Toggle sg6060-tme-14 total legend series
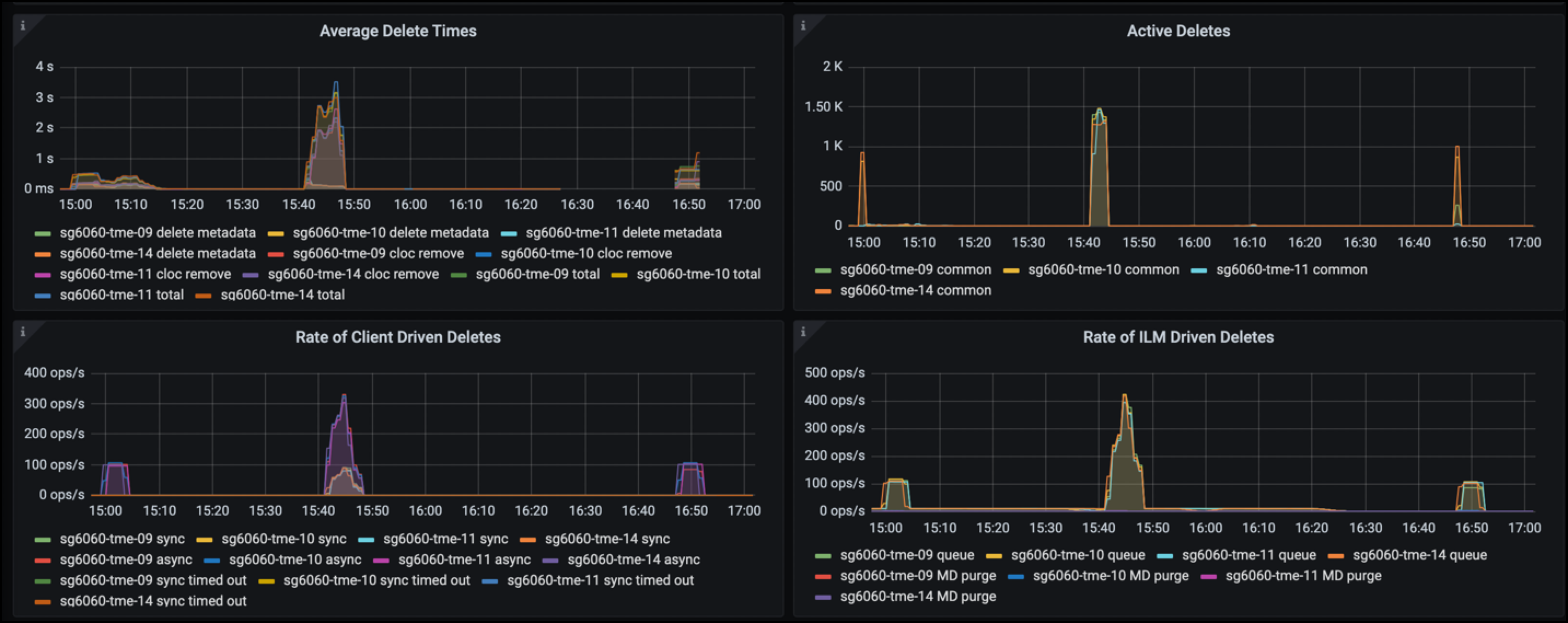 click(282, 295)
